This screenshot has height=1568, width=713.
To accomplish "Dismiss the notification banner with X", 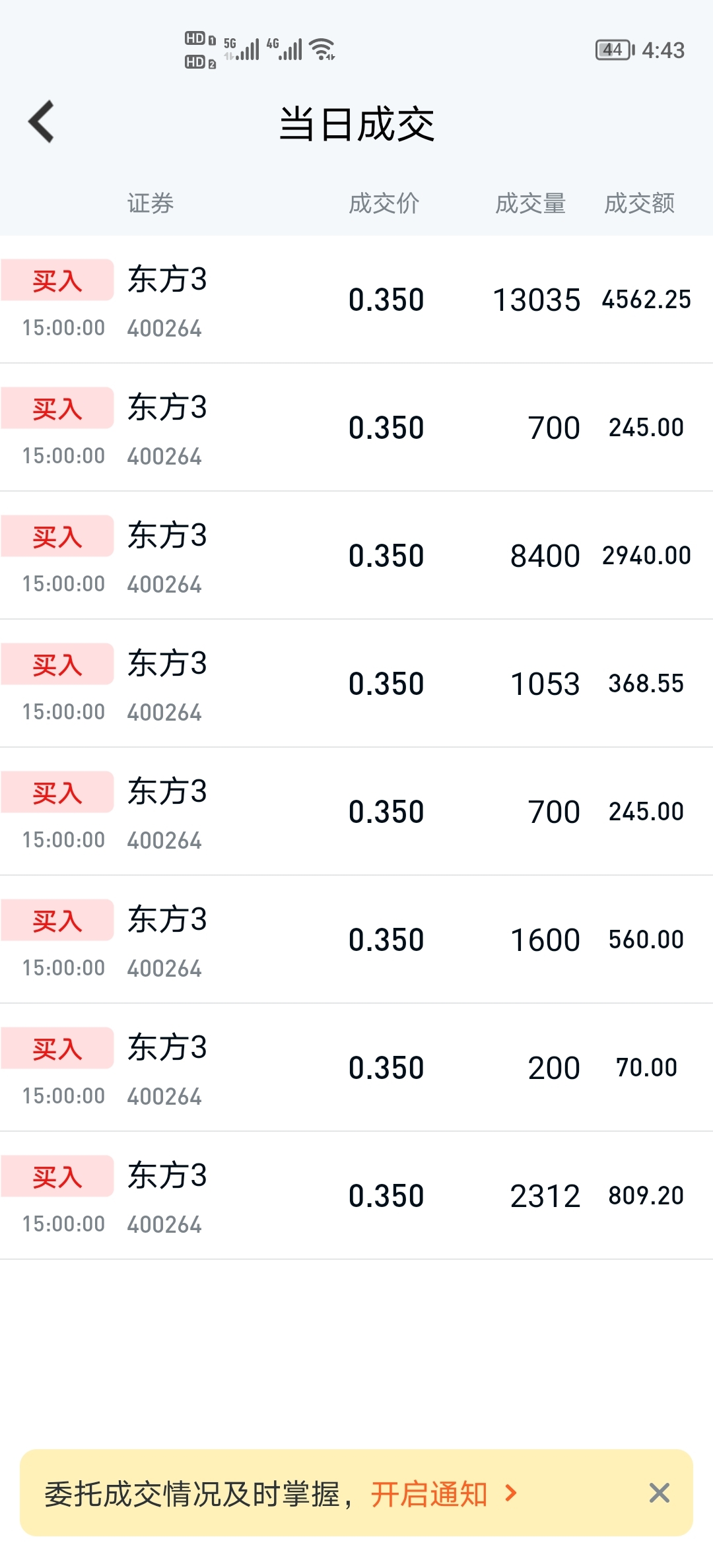I will pos(659,1493).
